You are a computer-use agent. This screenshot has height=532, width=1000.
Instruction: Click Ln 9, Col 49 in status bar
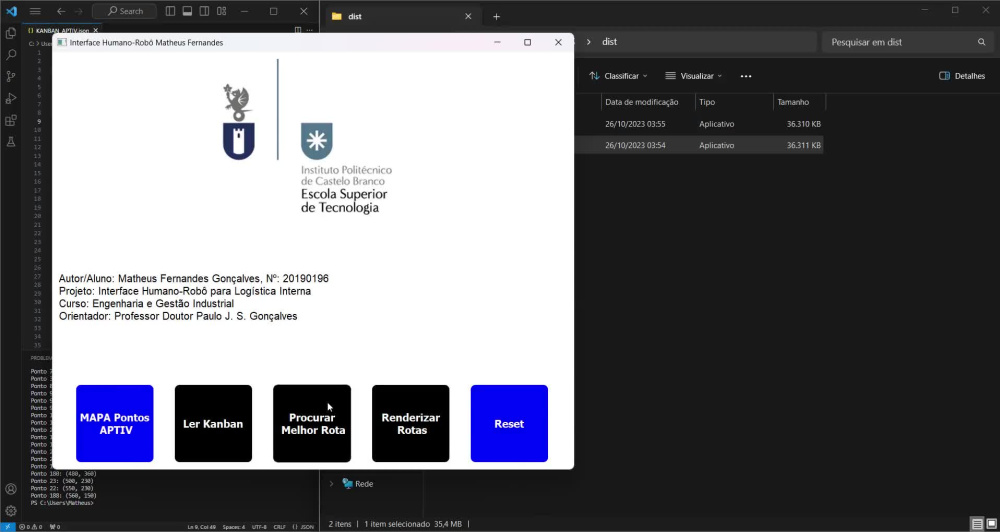coord(201,527)
